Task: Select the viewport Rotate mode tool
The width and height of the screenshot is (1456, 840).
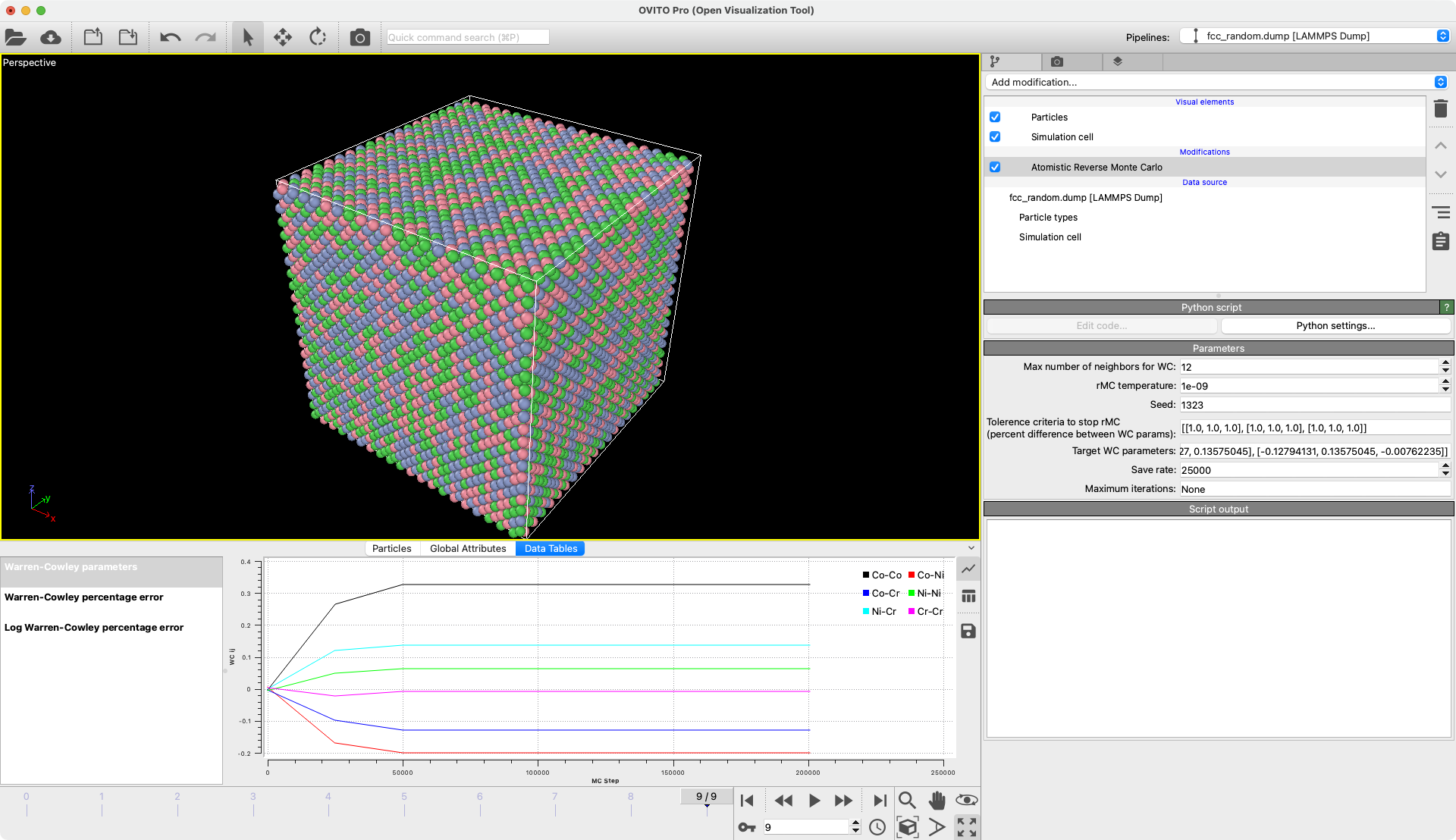Action: pyautogui.click(x=318, y=37)
